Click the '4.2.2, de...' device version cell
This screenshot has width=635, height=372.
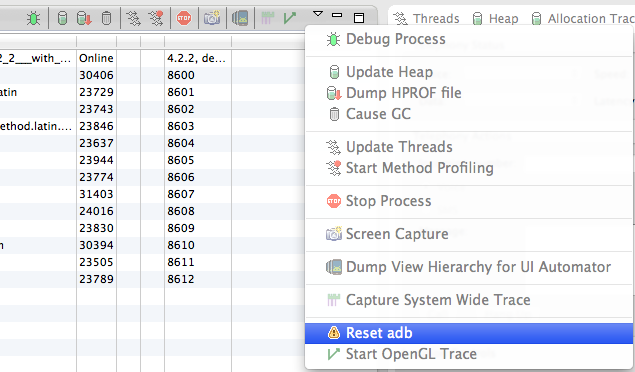[x=197, y=58]
